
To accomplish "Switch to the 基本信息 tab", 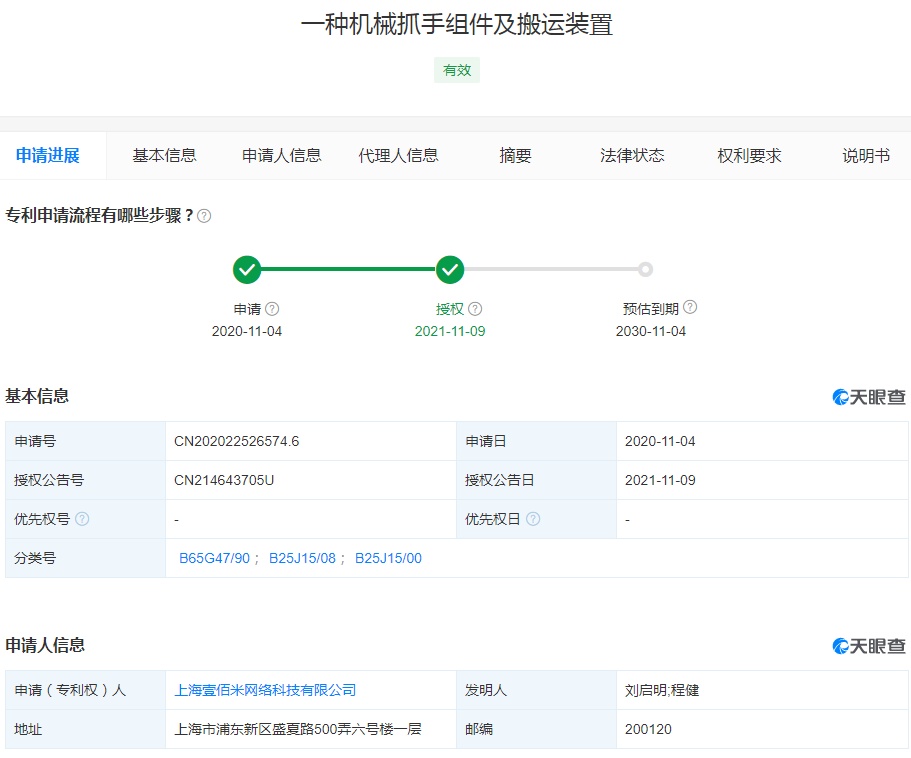I will (164, 155).
